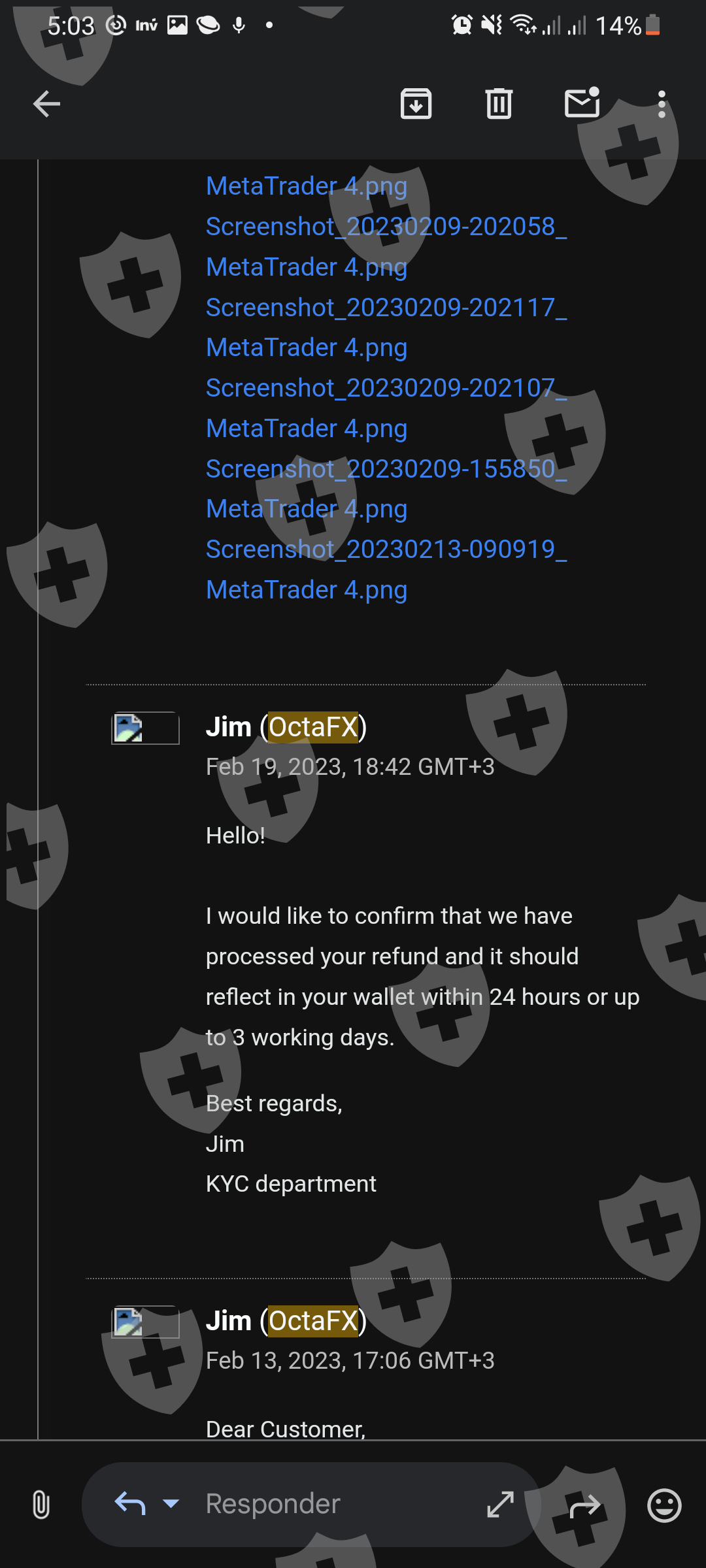Open reply type dropdown arrow
Screen dimensions: 706x1568
pyautogui.click(x=171, y=1504)
